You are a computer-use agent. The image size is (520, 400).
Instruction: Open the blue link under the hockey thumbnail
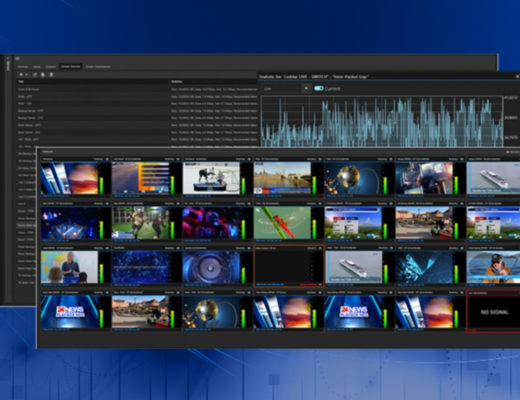pos(197,196)
